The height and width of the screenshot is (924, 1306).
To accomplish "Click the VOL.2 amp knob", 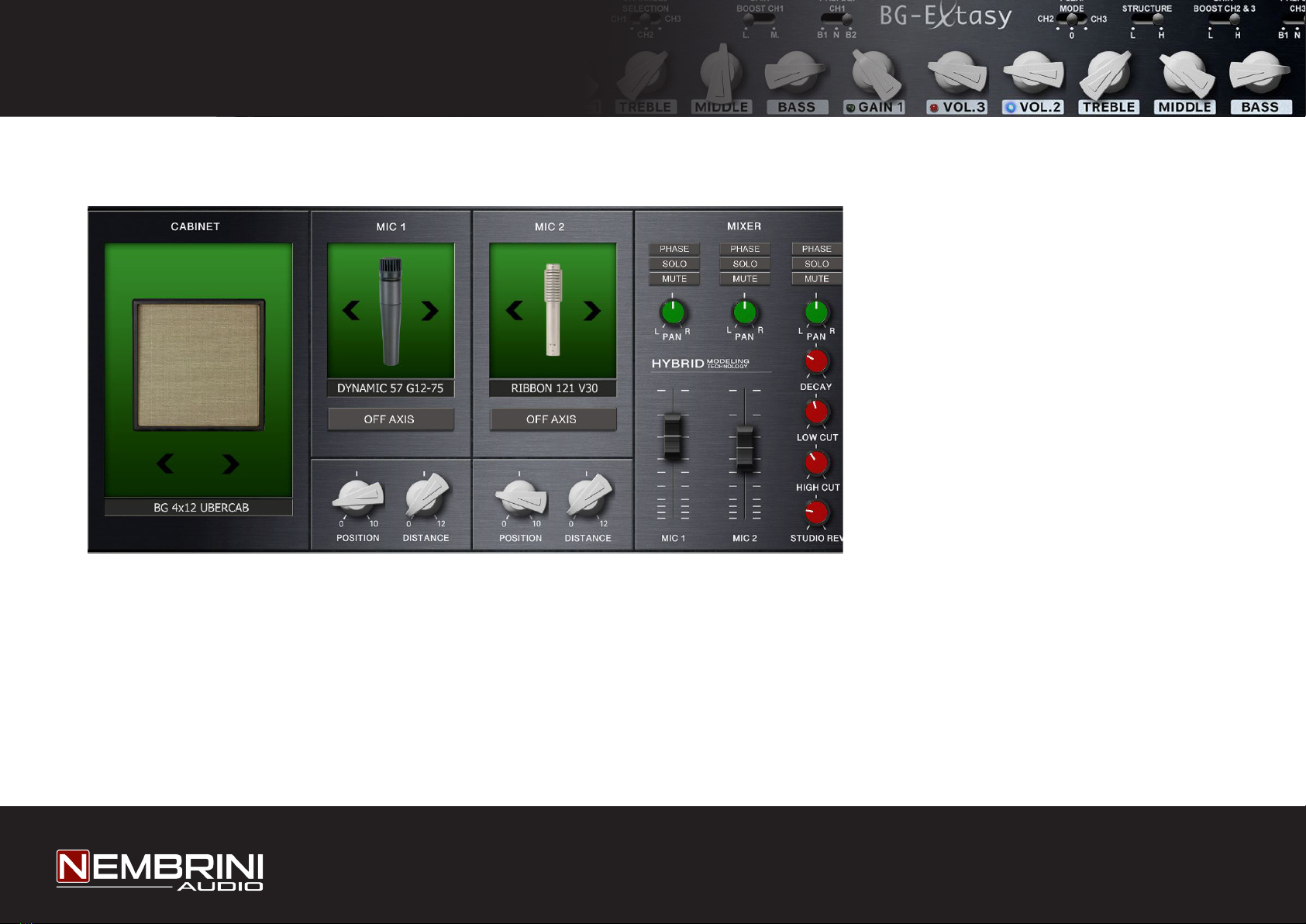I will pyautogui.click(x=1033, y=74).
